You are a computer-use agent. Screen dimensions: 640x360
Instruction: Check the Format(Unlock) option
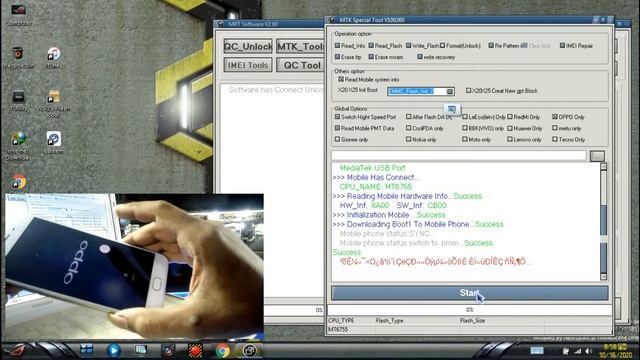pos(442,45)
